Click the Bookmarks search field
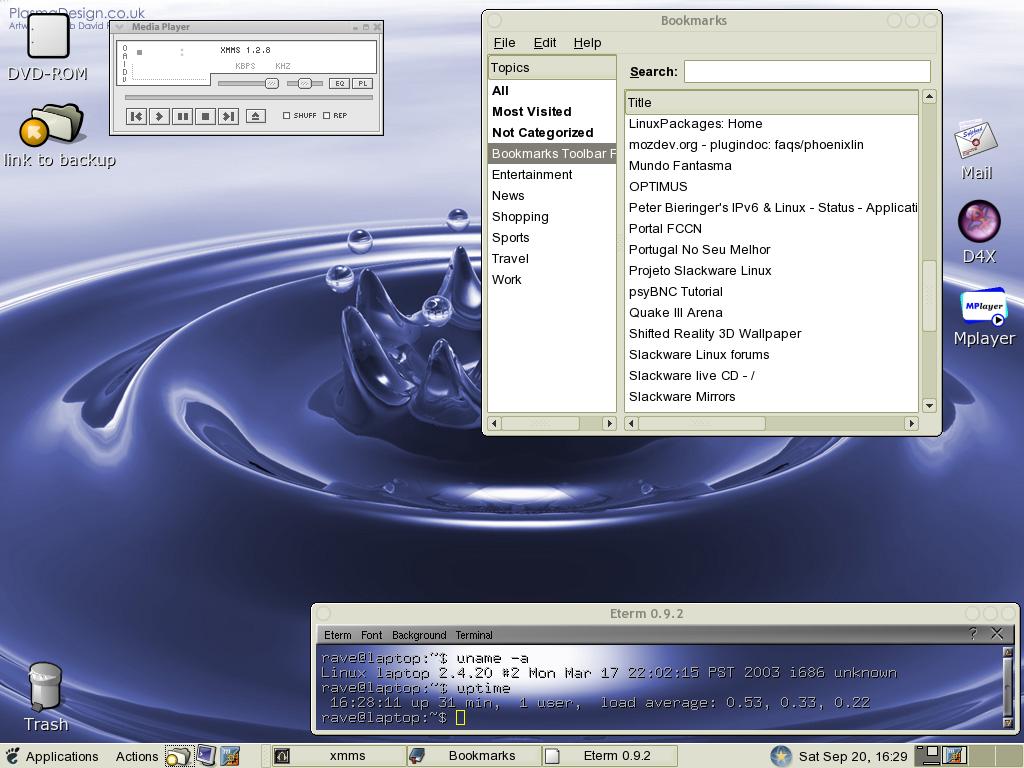 [x=806, y=71]
